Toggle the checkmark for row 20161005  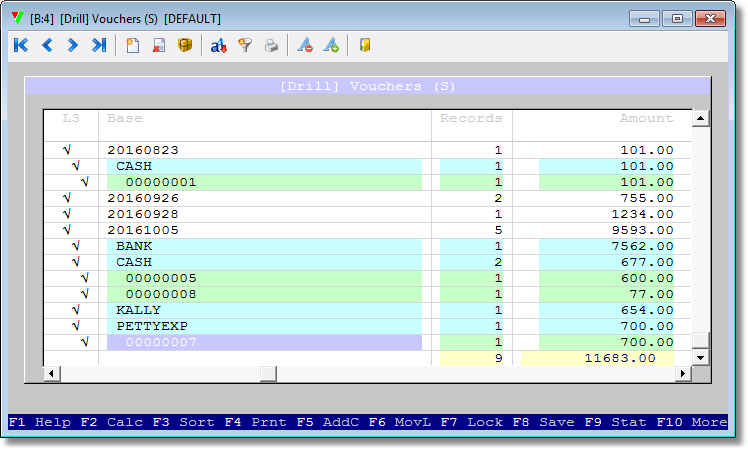pyautogui.click(x=67, y=230)
